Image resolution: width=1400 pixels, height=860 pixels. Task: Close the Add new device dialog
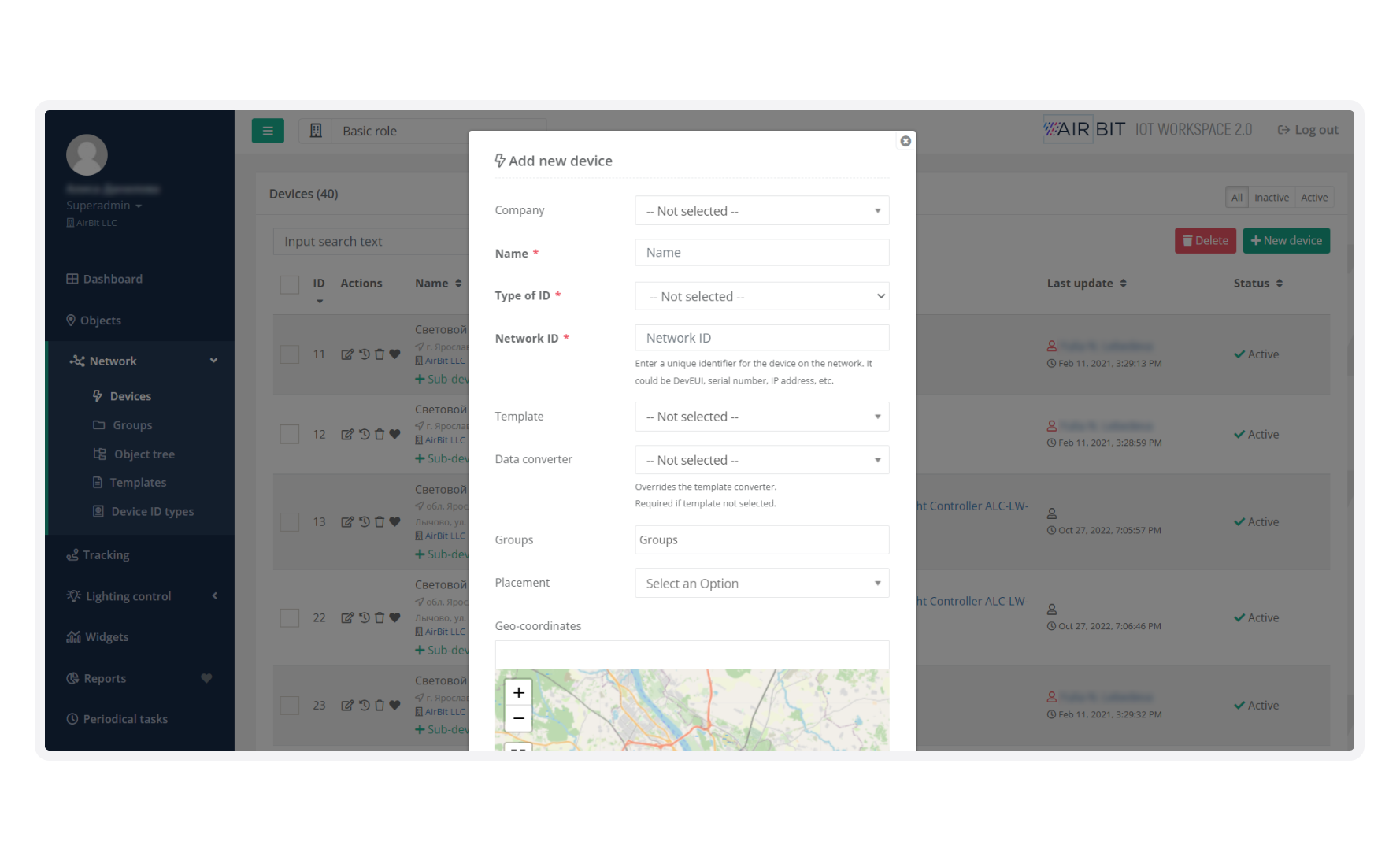click(x=906, y=141)
